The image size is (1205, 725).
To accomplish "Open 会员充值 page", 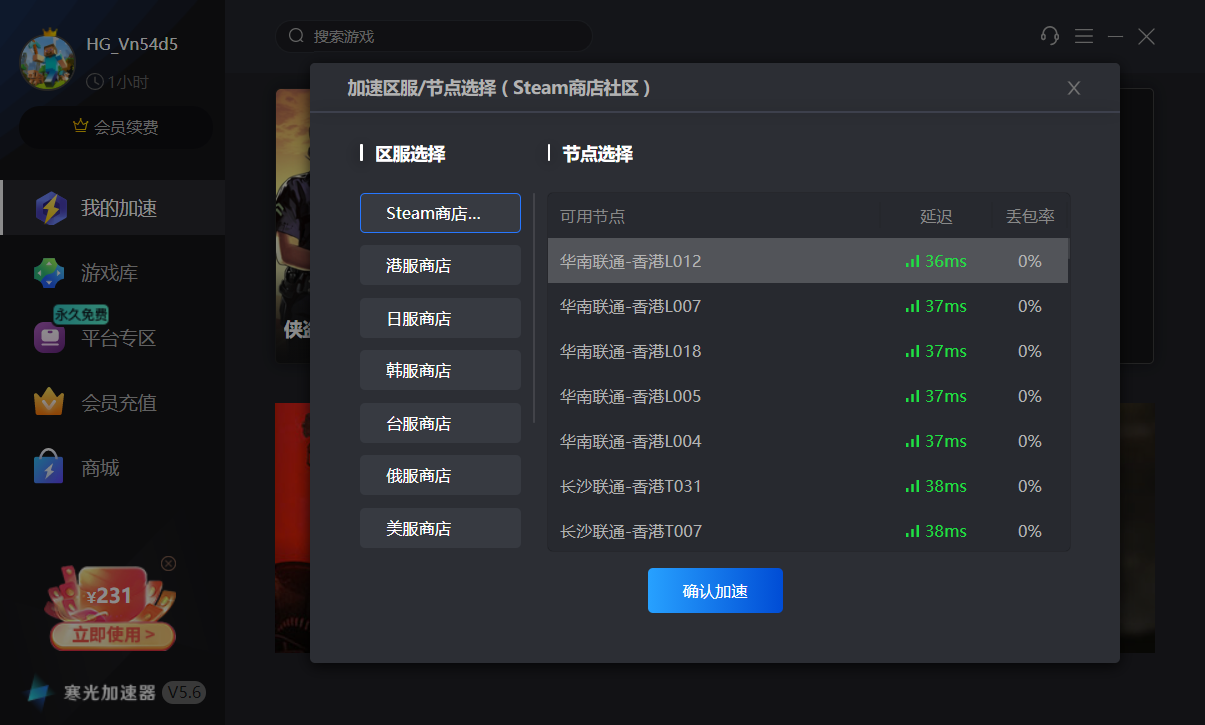I will 112,403.
